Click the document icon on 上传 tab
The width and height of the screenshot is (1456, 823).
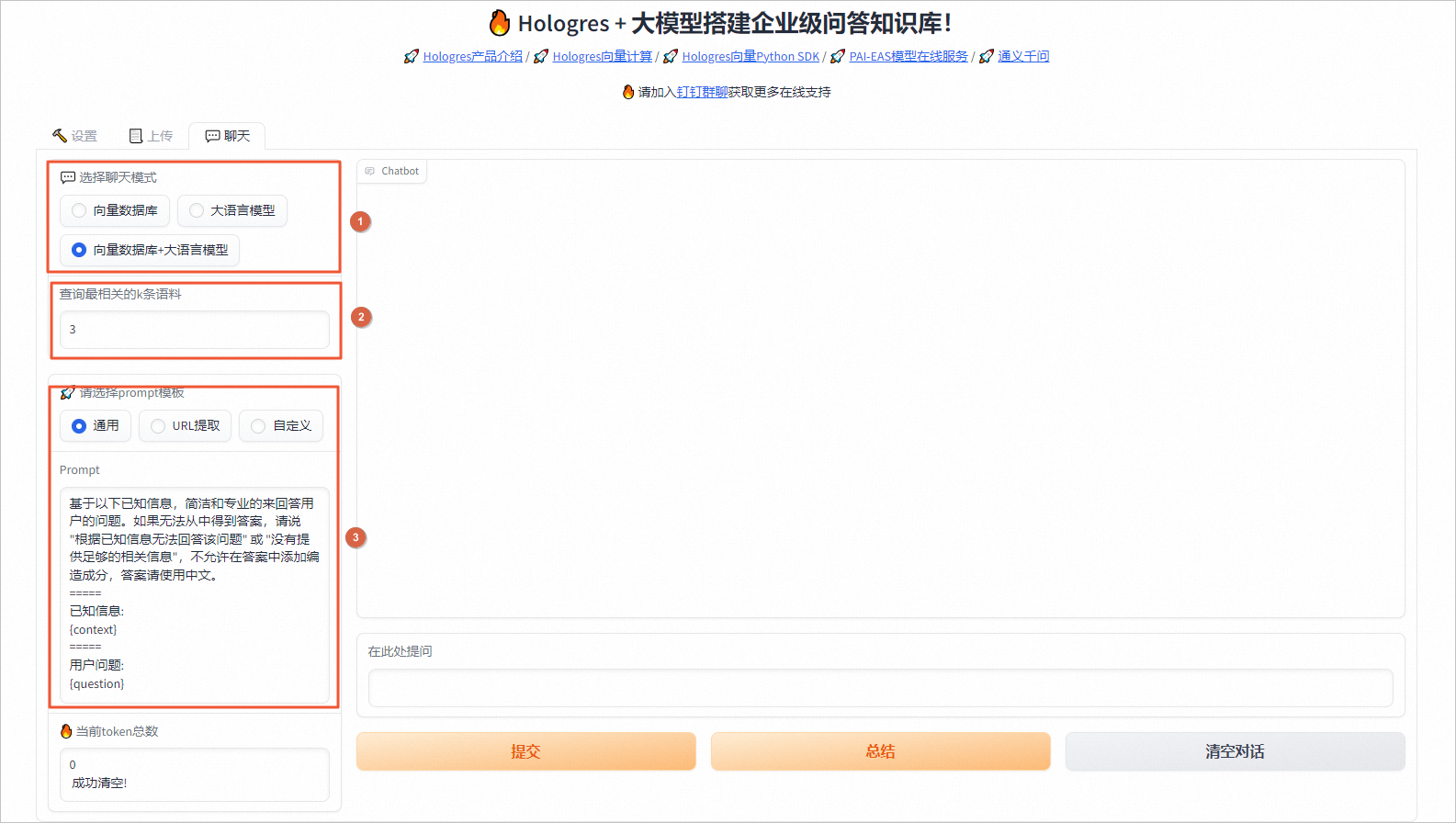click(x=136, y=136)
